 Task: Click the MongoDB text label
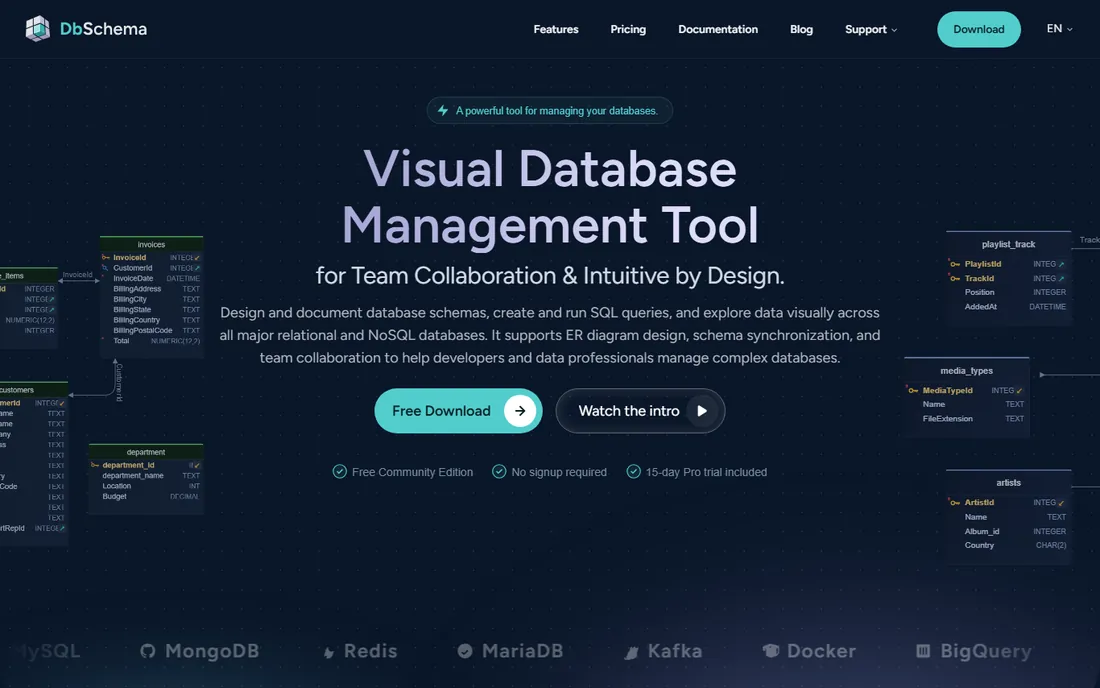tap(212, 651)
